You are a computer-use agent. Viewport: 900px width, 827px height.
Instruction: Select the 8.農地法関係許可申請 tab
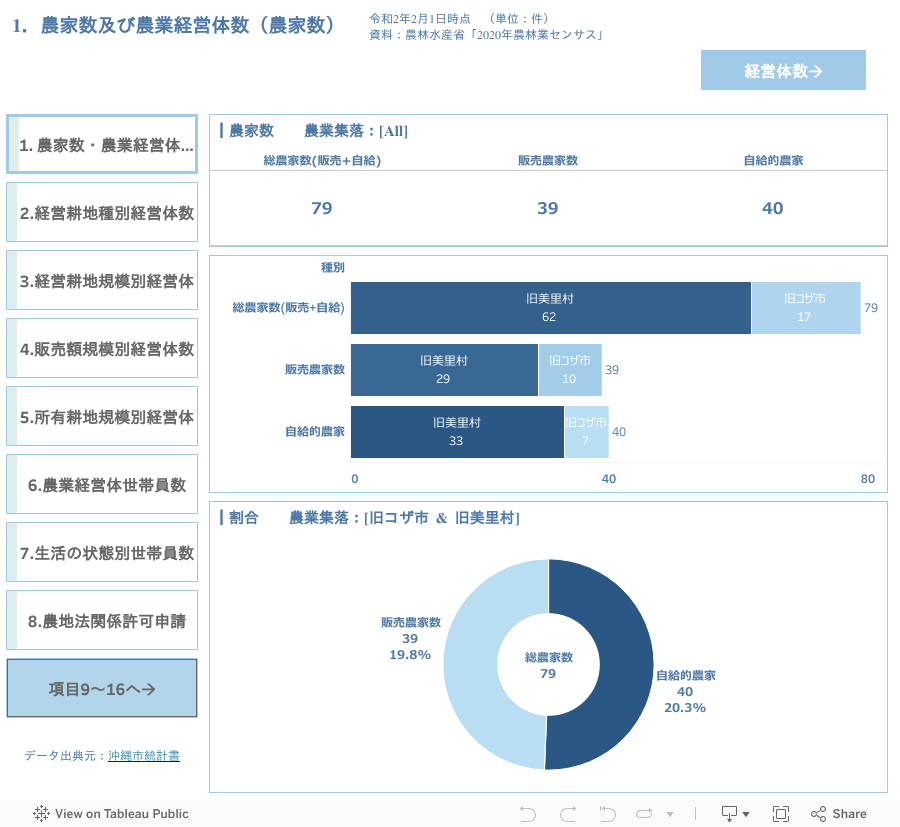pyautogui.click(x=103, y=621)
